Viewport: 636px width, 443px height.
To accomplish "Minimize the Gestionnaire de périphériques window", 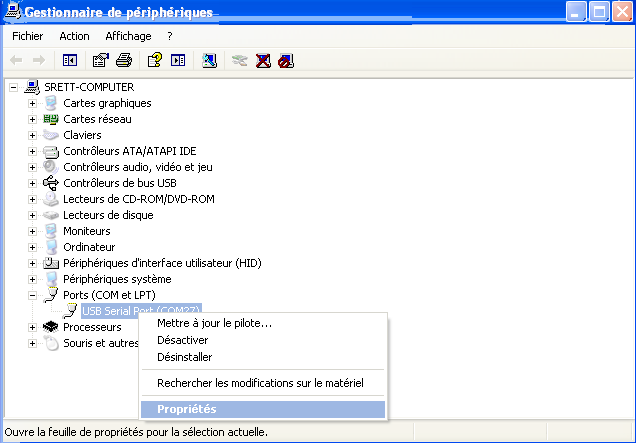I will point(576,11).
